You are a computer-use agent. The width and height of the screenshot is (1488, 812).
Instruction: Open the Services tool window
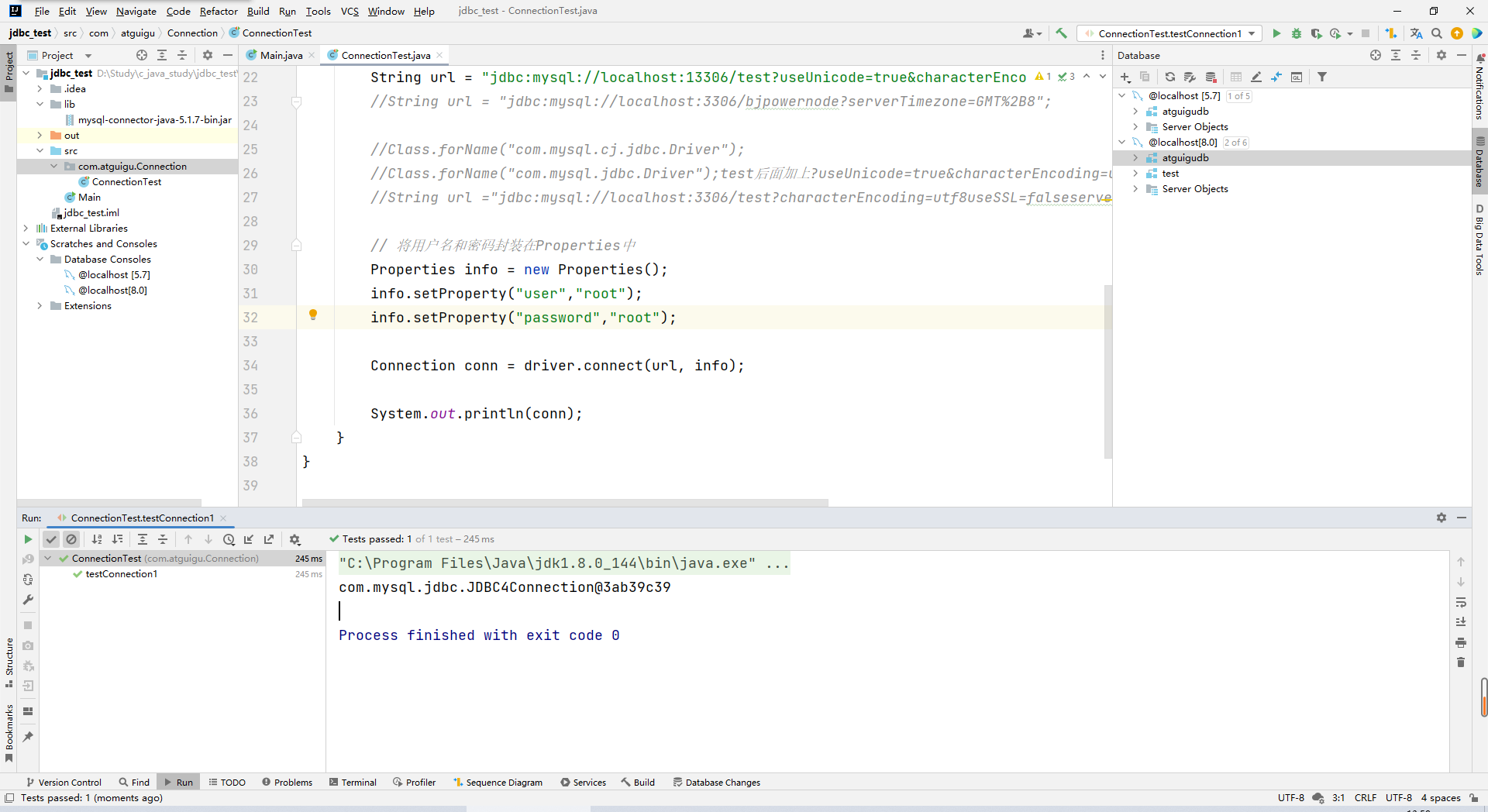click(x=584, y=783)
